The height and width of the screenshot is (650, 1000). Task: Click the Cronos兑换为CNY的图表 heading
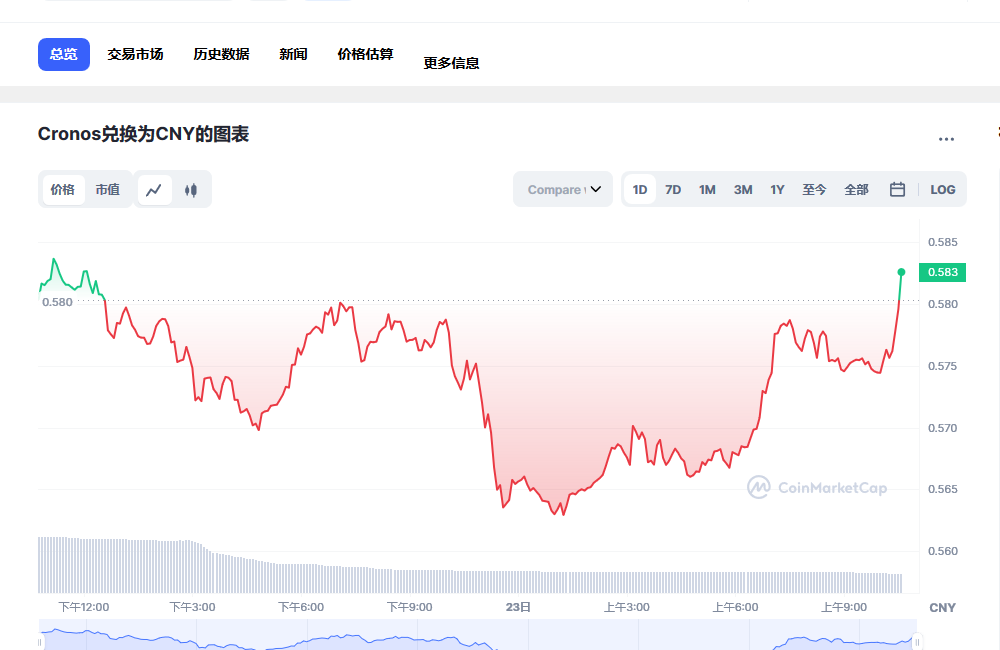[x=143, y=134]
